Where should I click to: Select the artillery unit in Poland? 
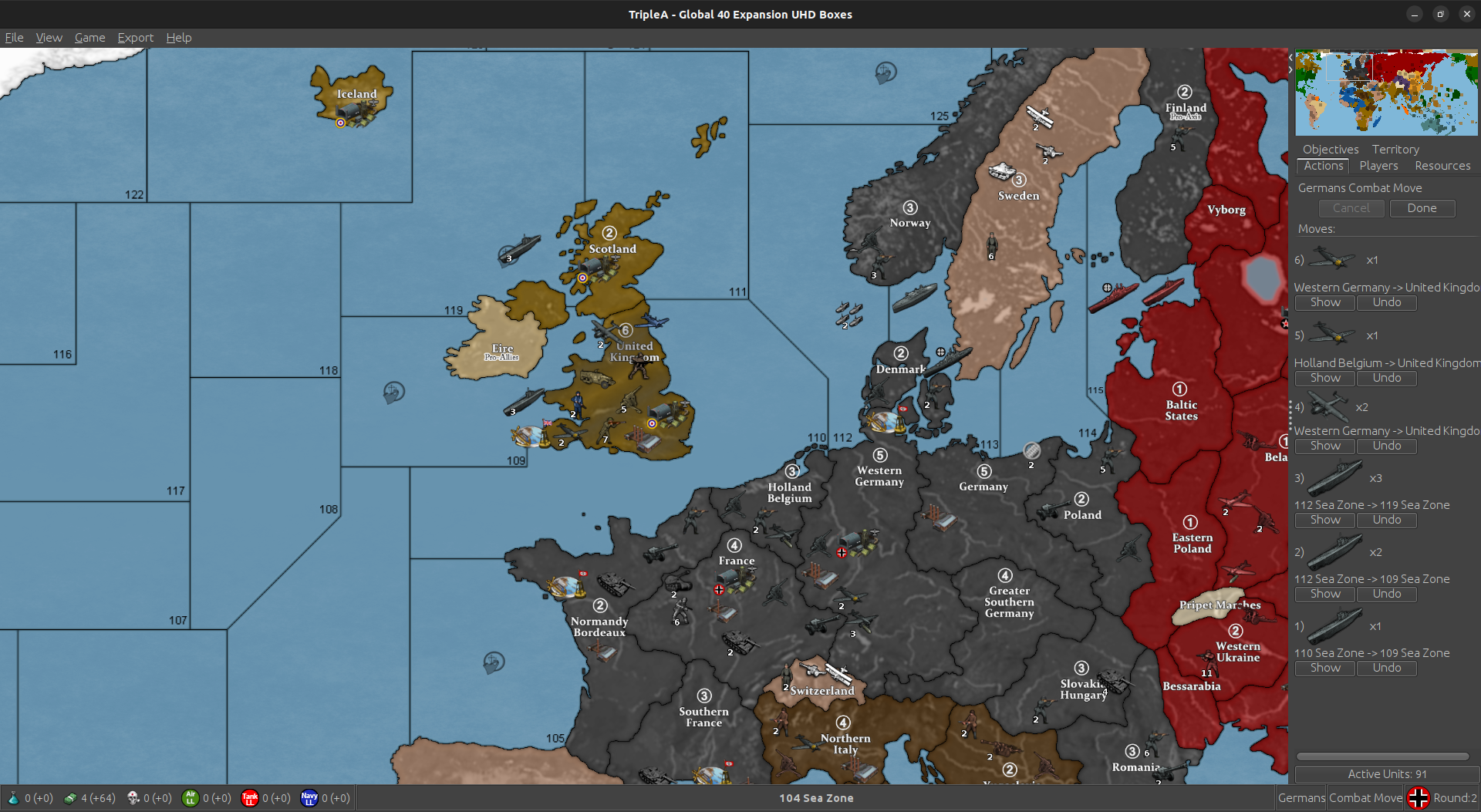(x=1052, y=509)
